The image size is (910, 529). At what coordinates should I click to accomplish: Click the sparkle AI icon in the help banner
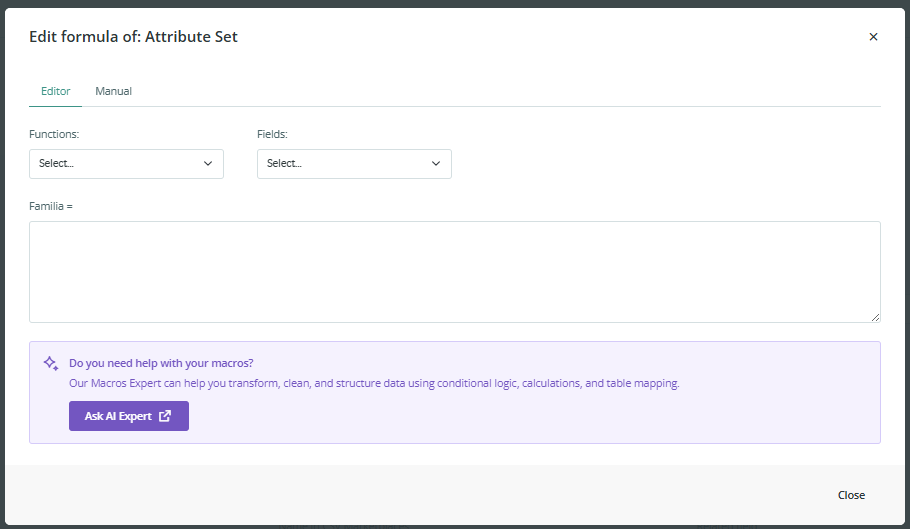[x=51, y=364]
